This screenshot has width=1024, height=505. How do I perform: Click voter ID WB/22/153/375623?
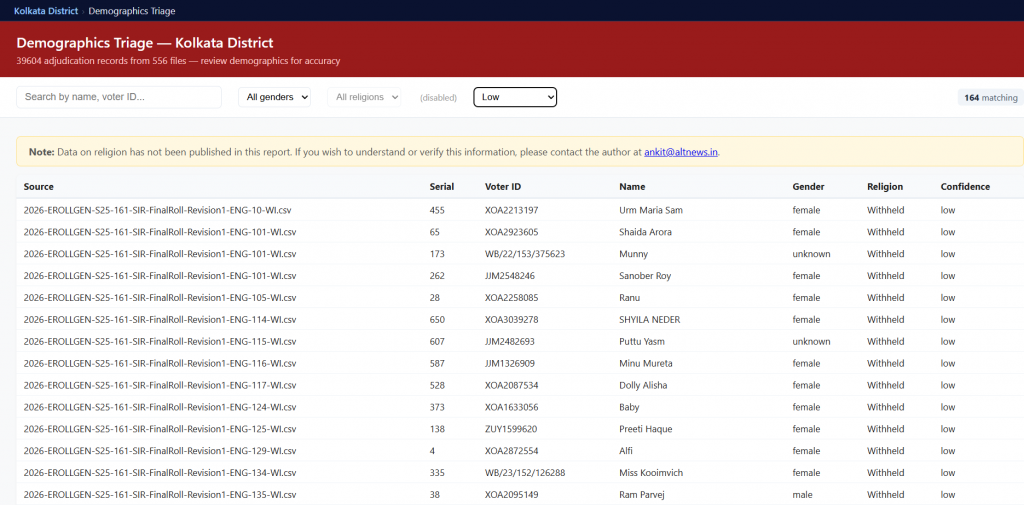pyautogui.click(x=524, y=254)
